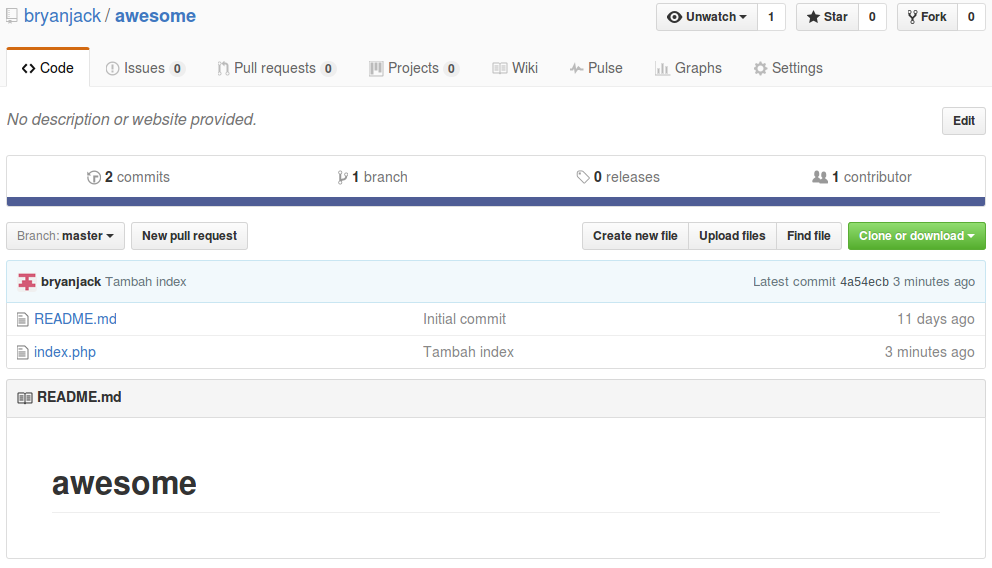Click the Pull requests icon in tabs
The image size is (992, 568).
[x=223, y=68]
